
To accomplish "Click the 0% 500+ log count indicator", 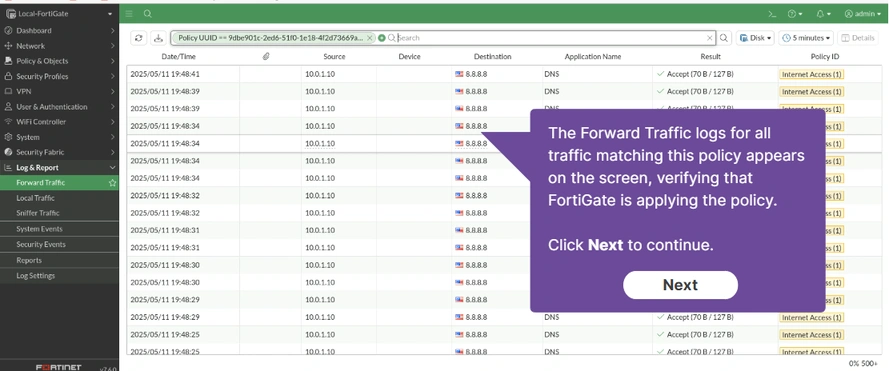I will point(863,363).
